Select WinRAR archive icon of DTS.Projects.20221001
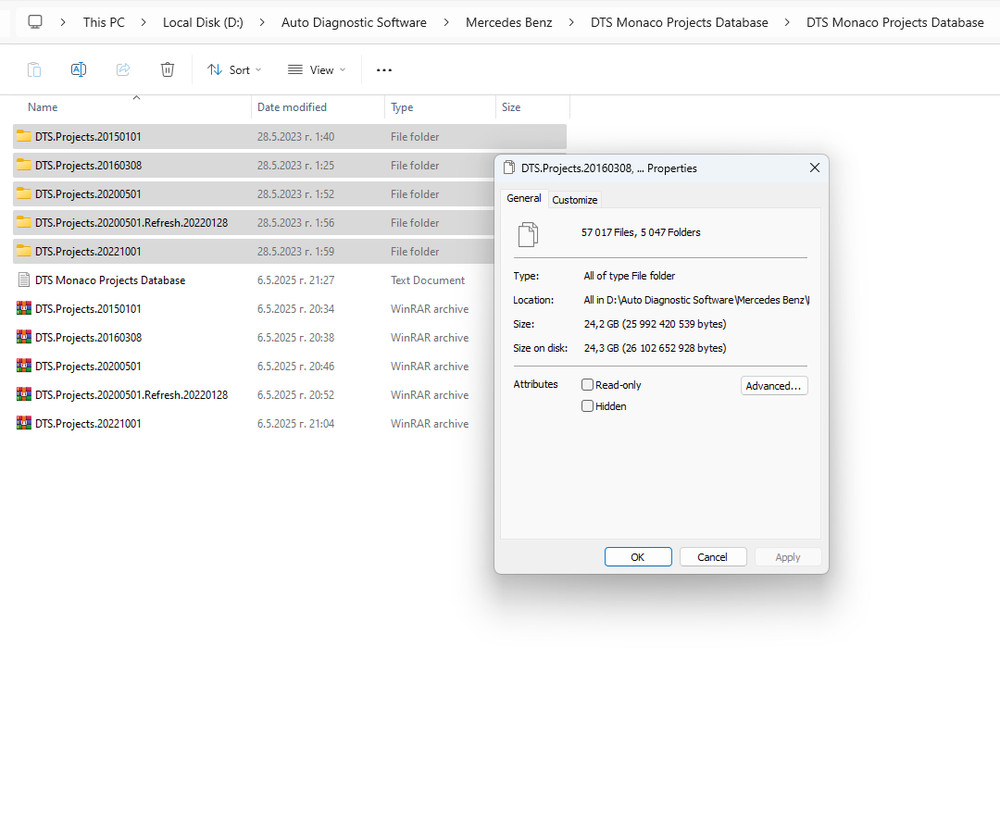This screenshot has width=1000, height=833. [x=24, y=424]
